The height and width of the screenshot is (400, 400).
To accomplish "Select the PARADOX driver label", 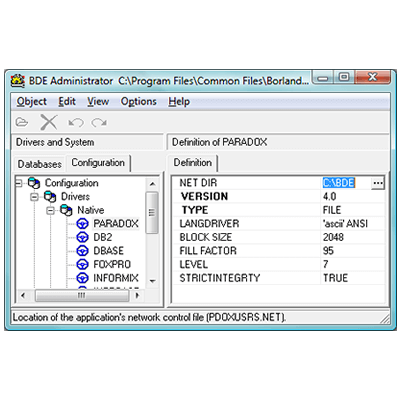I will [x=116, y=224].
